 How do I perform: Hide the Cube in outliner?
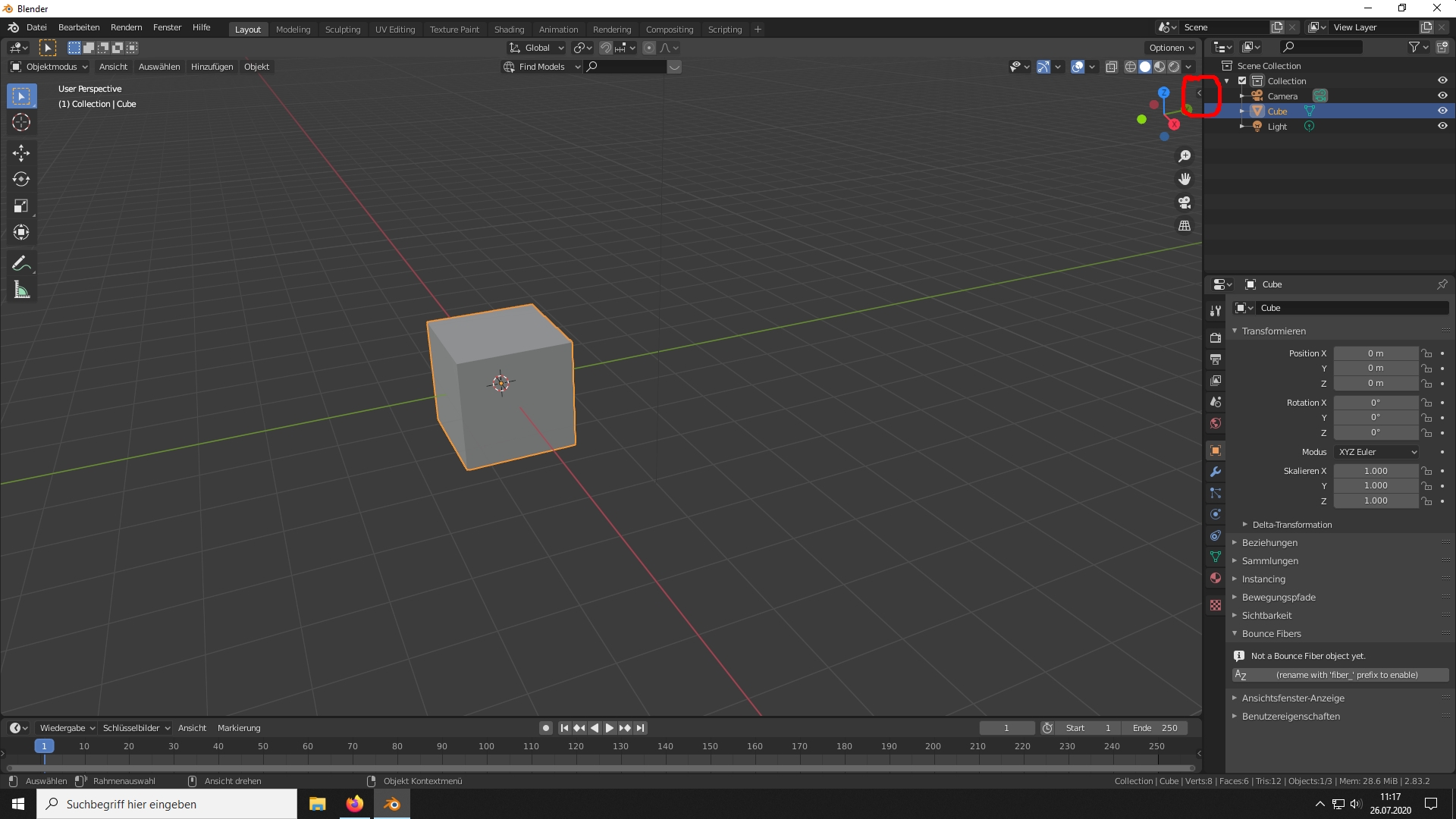(1442, 111)
